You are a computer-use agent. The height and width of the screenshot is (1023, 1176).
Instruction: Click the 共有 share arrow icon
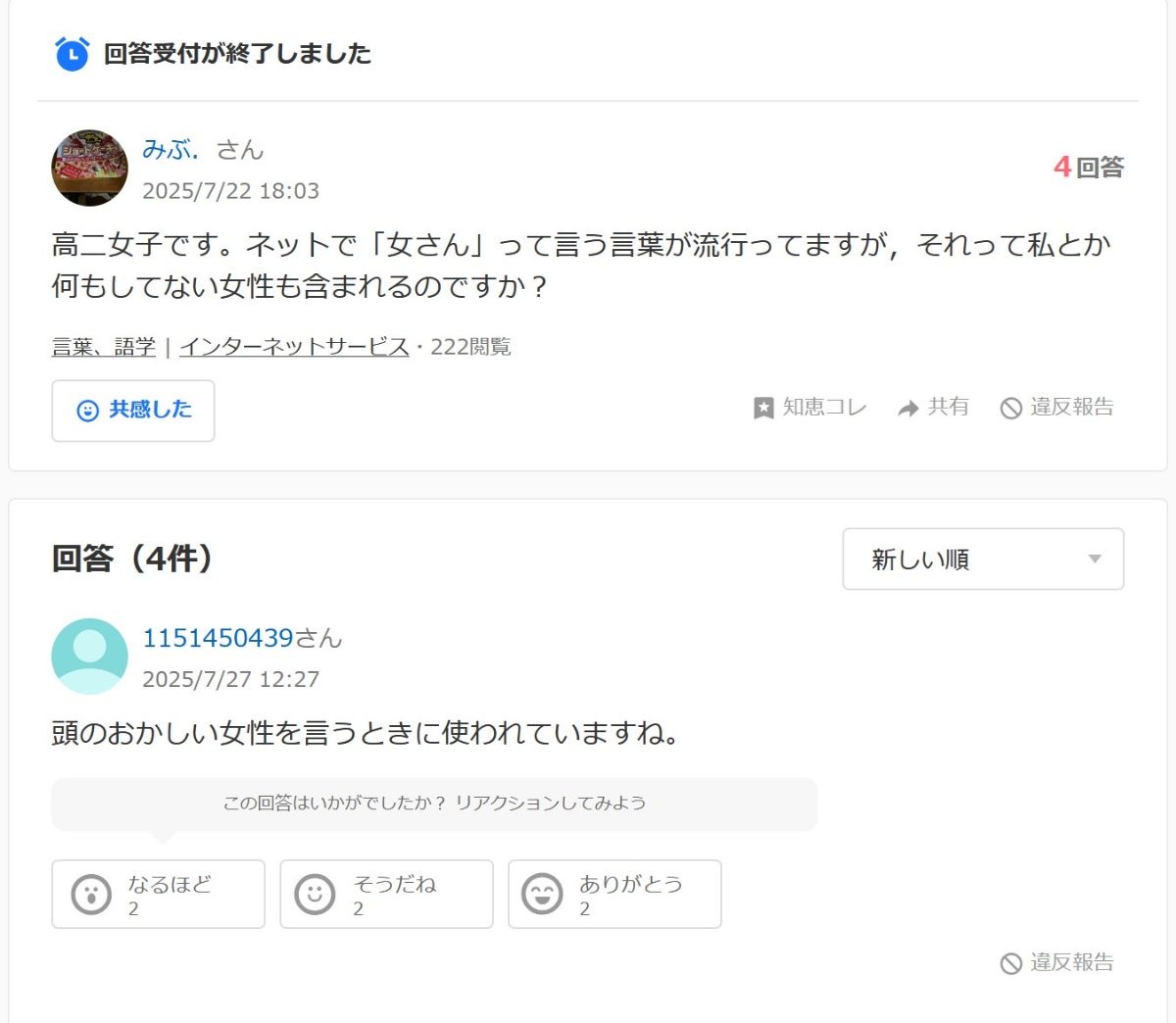coord(908,409)
